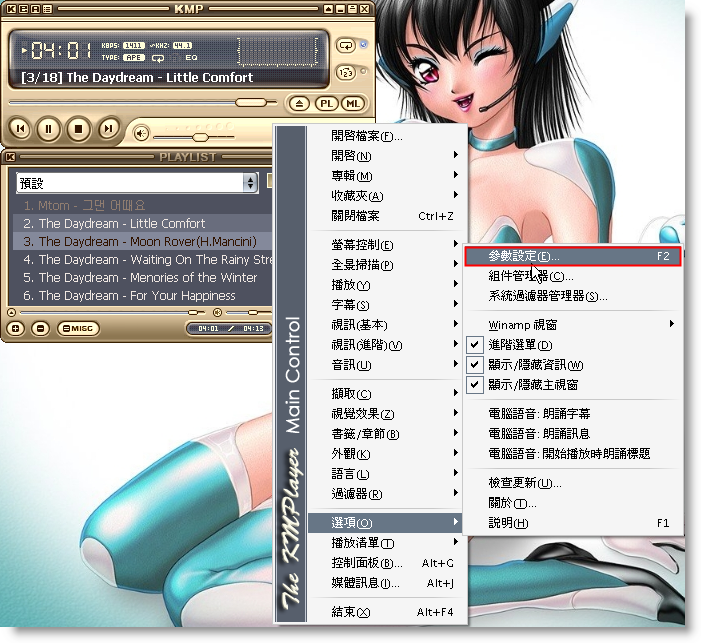Click the K icon in the PLAYLIST title bar
701x643 pixels.
(x=11, y=157)
